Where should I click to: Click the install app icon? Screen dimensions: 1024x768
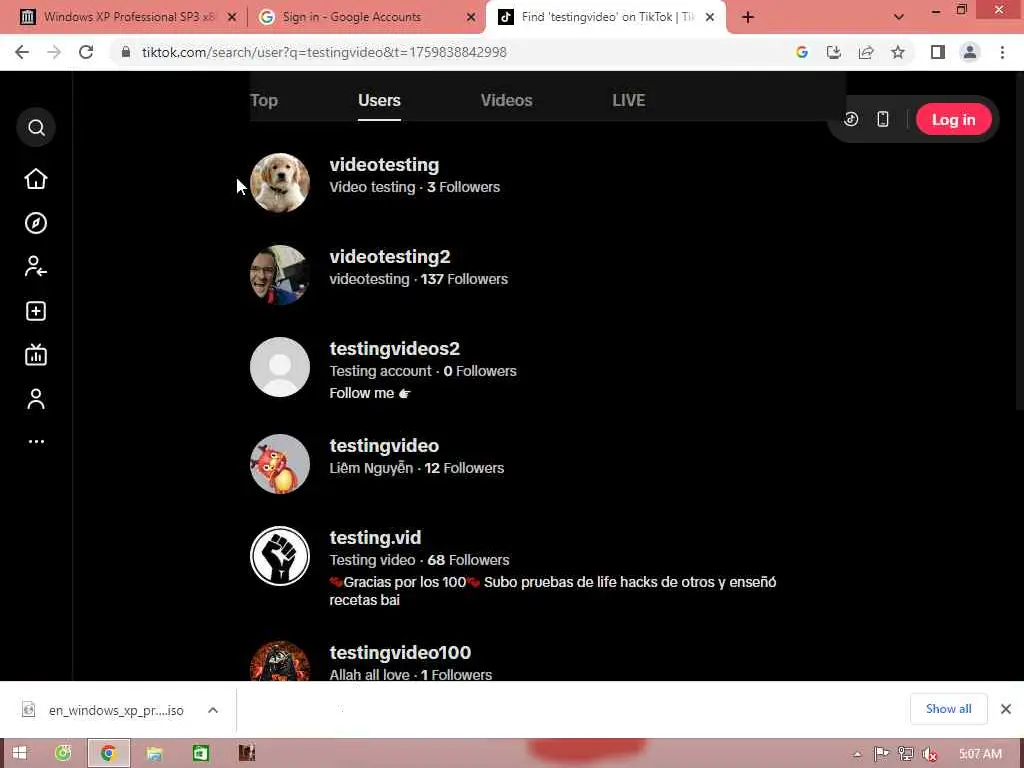(x=834, y=52)
